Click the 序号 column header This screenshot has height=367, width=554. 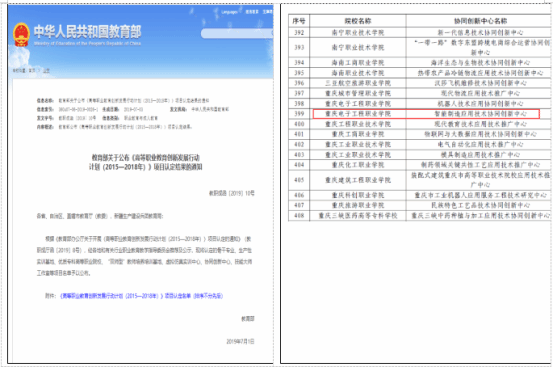point(299,21)
